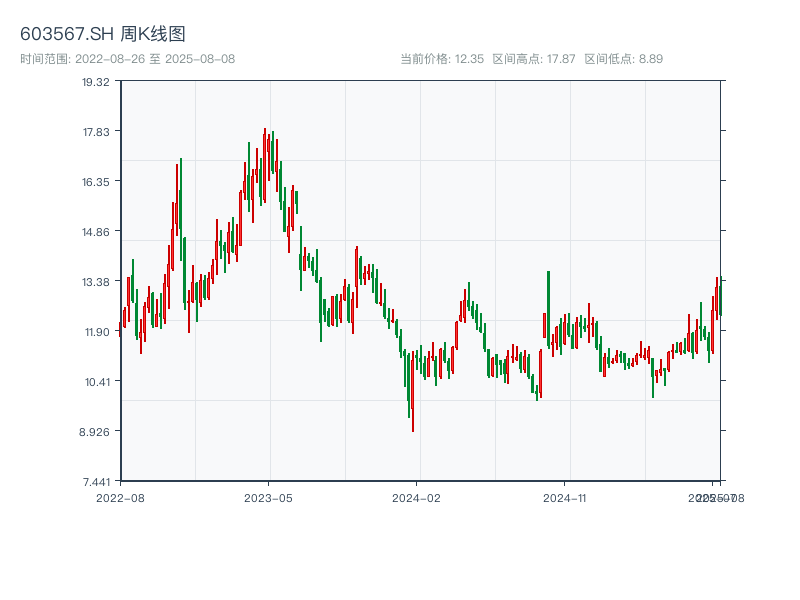
Task: Click x-axis label 2024-02
Action: coord(416,498)
